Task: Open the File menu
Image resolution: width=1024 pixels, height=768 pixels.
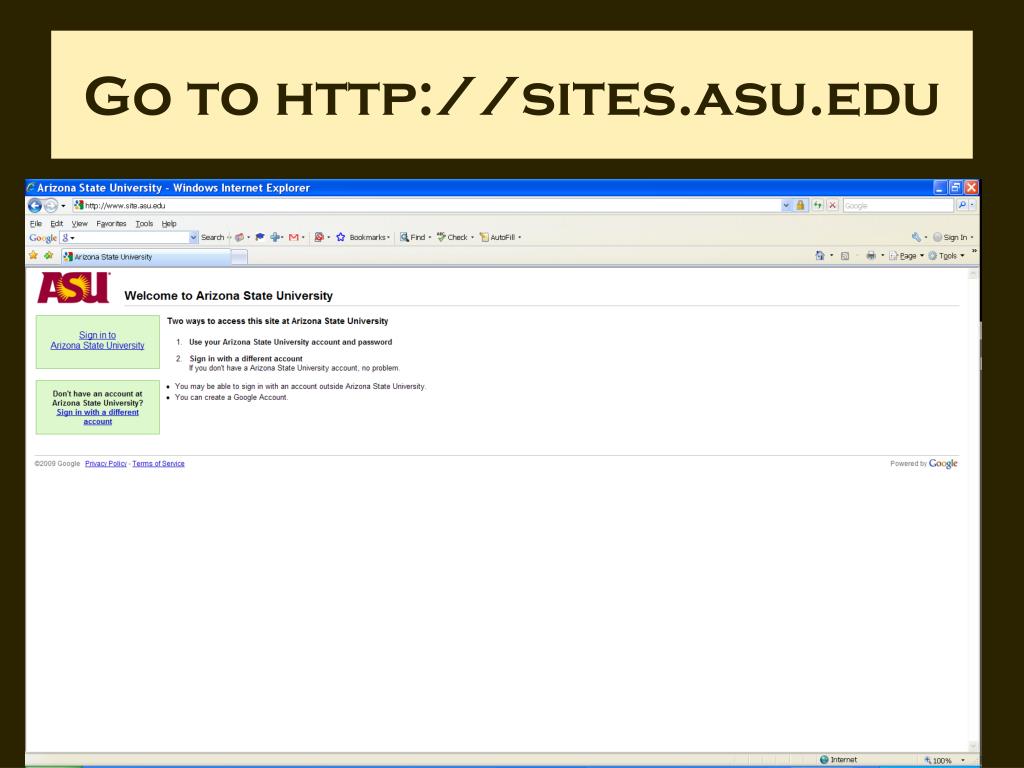Action: click(36, 223)
